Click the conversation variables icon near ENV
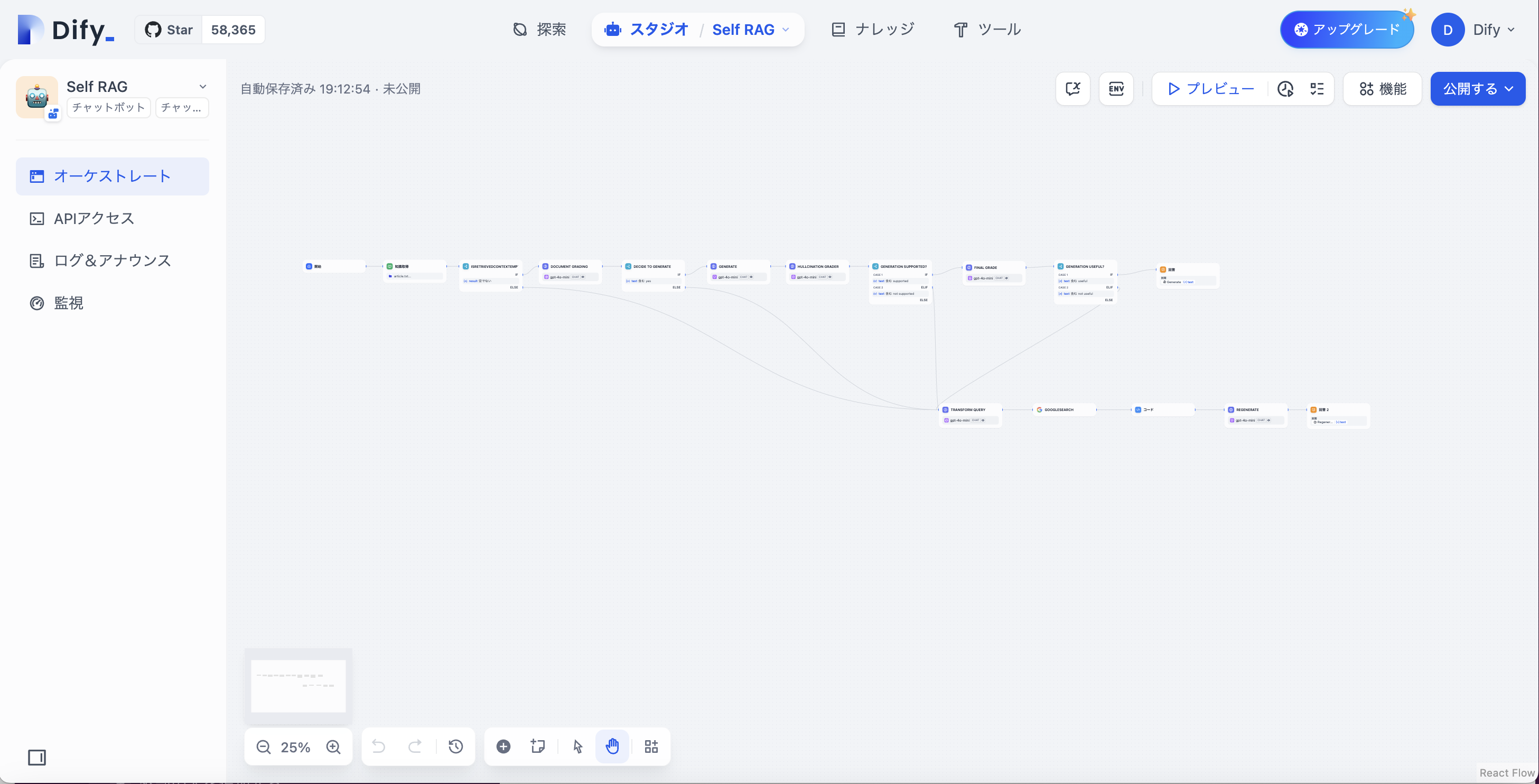The height and width of the screenshot is (784, 1539). tap(1072, 88)
